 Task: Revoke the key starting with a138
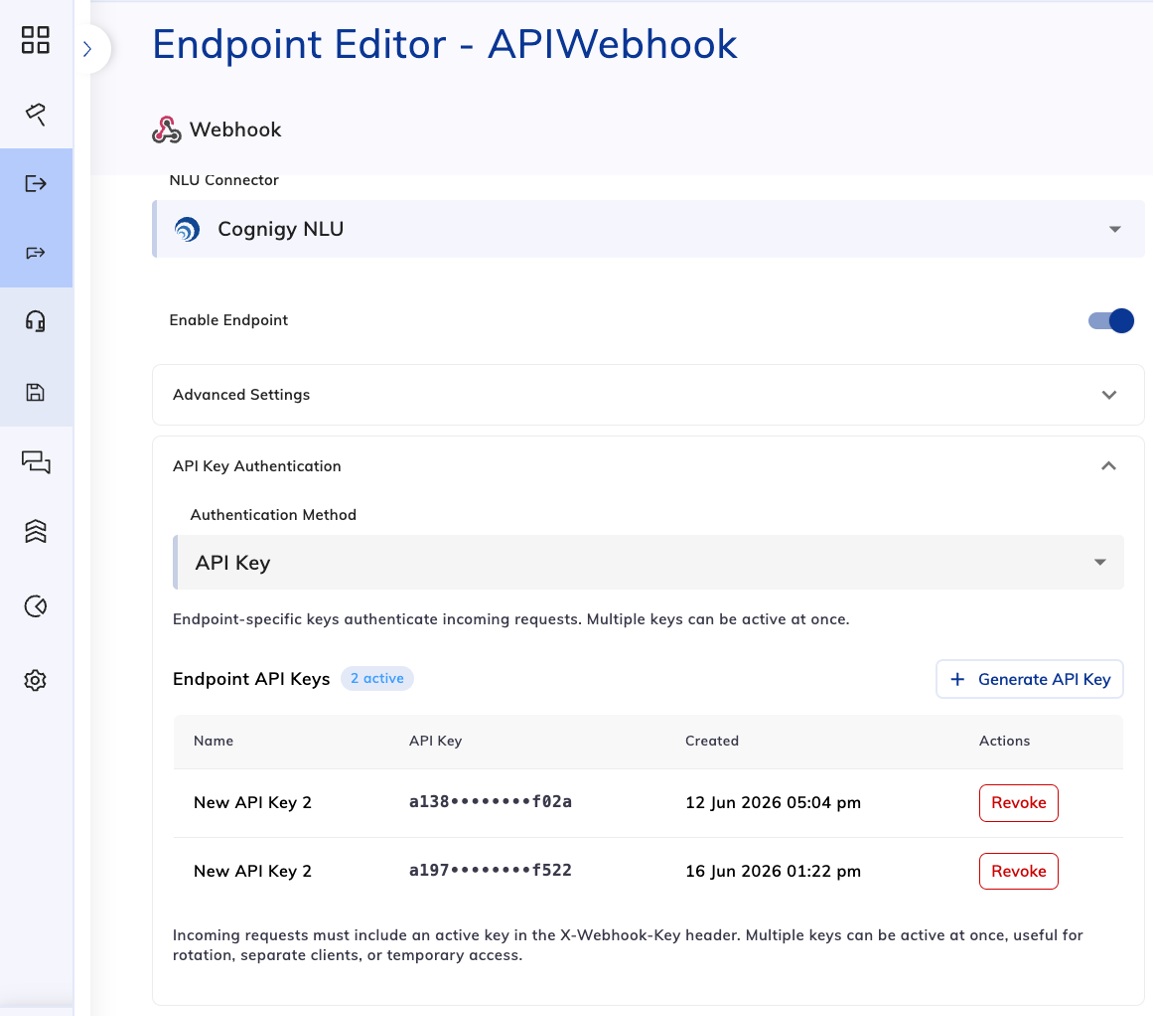[x=1019, y=802]
